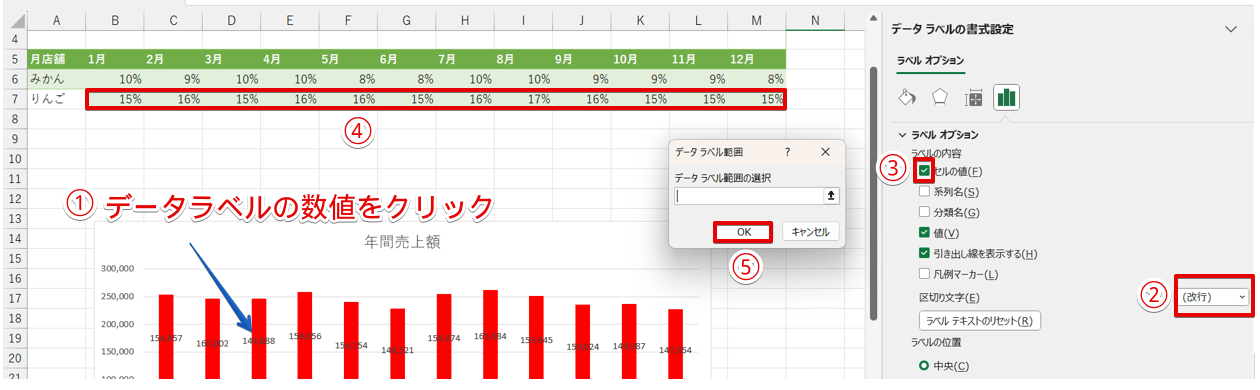Click the last red chart bar
1260x390 pixels.
coord(676,344)
